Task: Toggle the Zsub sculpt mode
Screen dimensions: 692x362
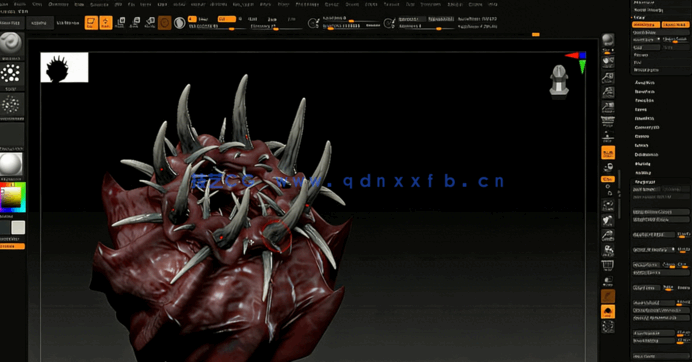Action: pyautogui.click(x=272, y=19)
